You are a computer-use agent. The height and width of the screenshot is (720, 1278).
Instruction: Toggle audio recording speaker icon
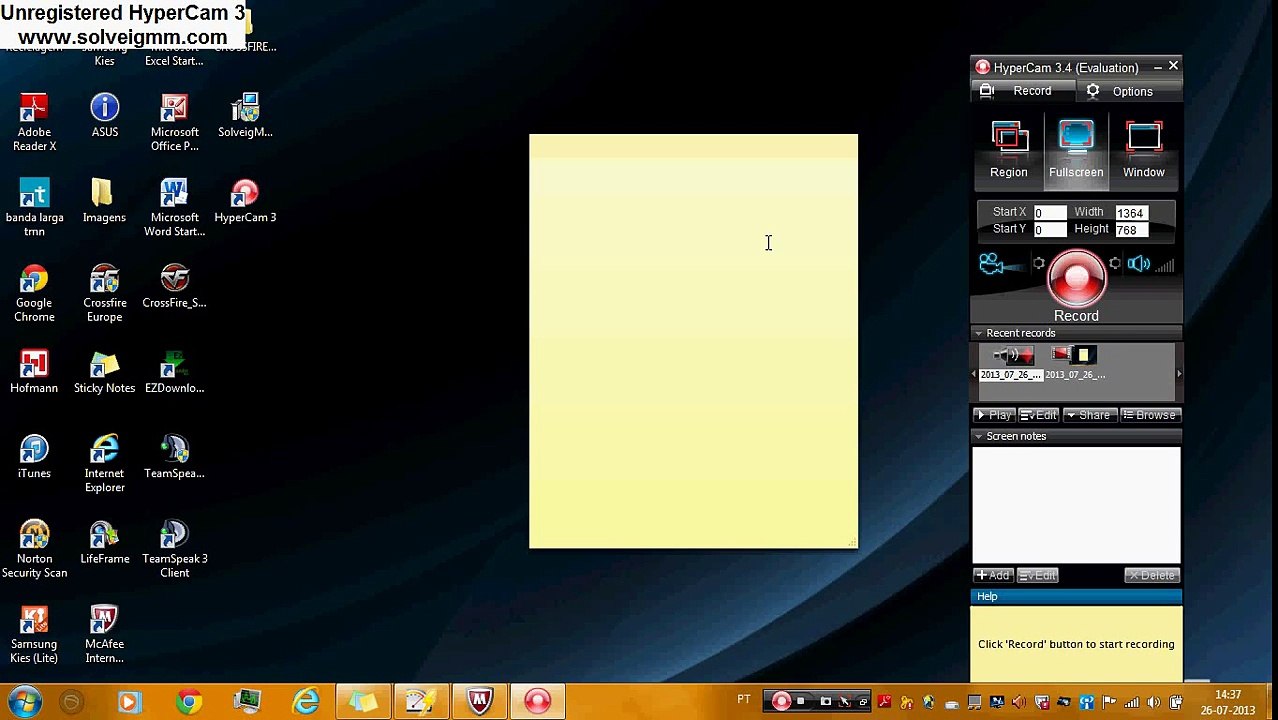(x=1138, y=264)
